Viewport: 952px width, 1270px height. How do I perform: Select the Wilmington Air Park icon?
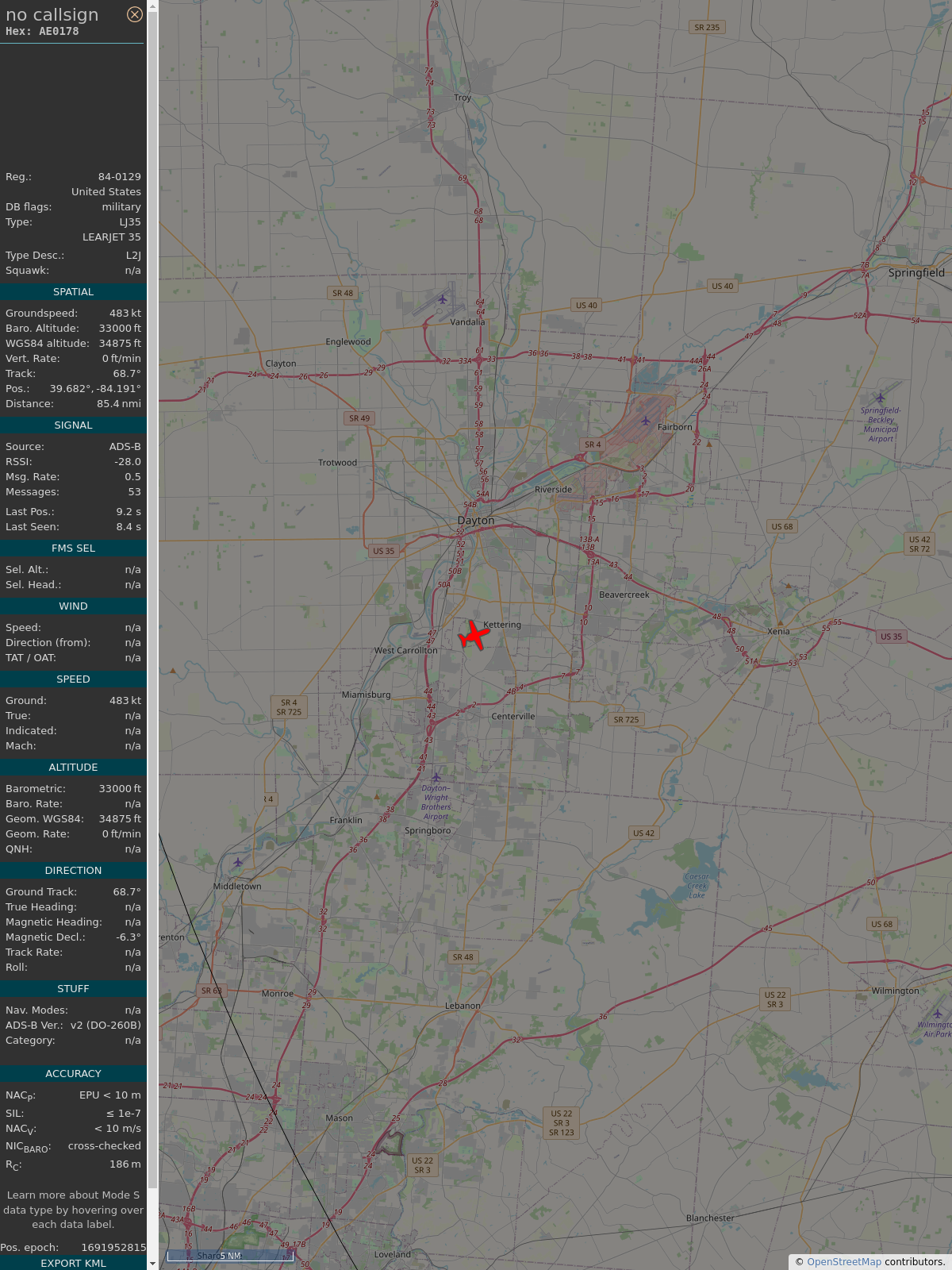(x=937, y=1014)
